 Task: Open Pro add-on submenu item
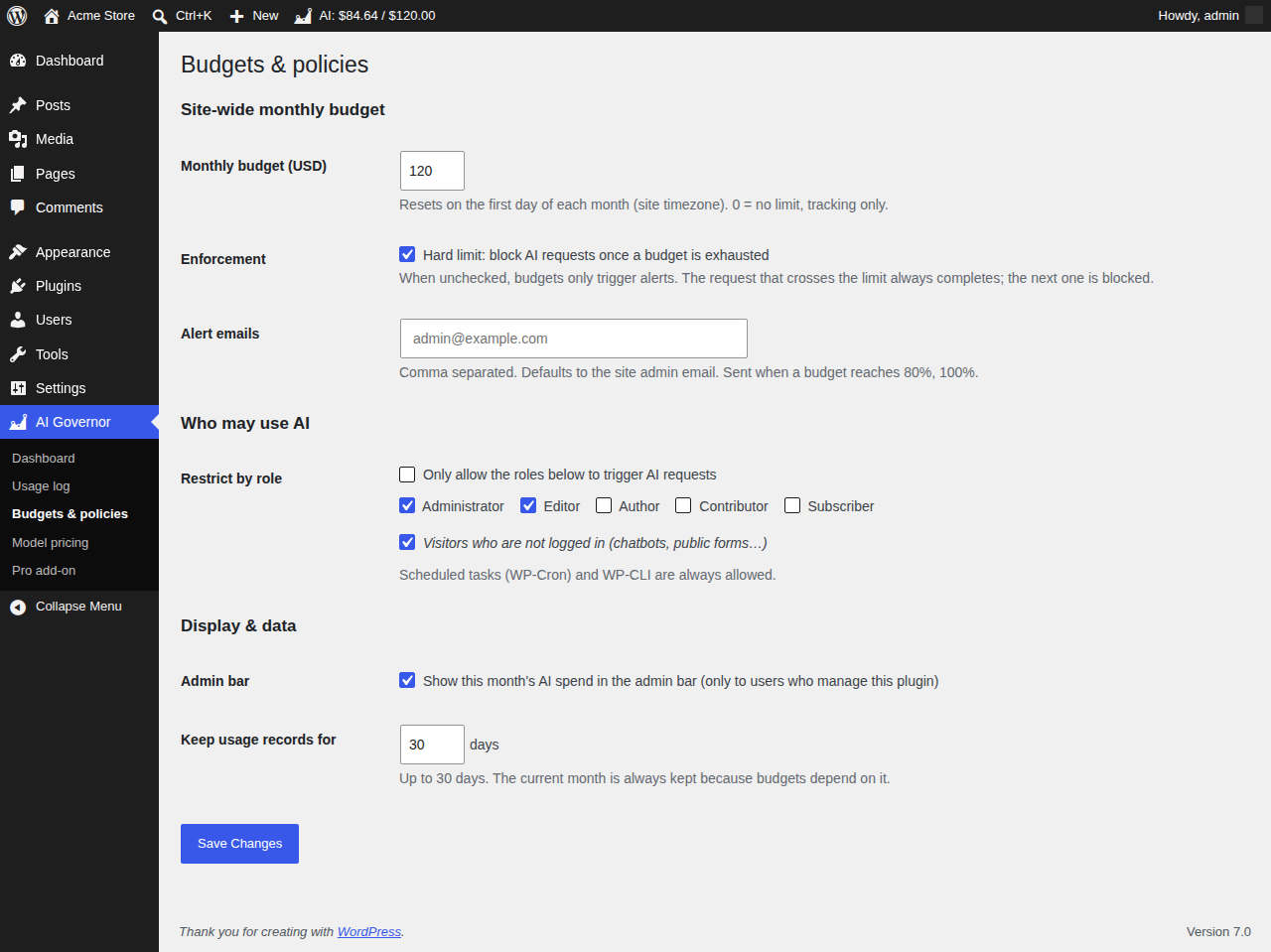click(x=79, y=571)
